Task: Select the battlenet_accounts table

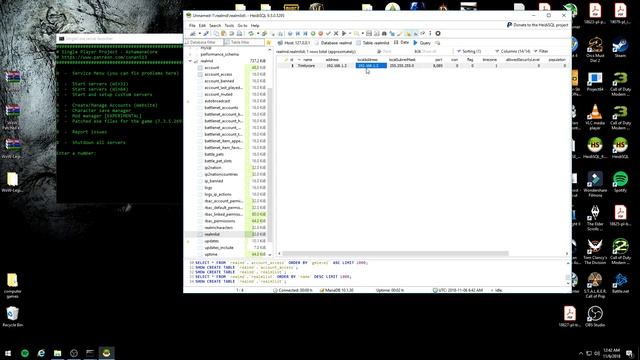Action: pos(221,108)
